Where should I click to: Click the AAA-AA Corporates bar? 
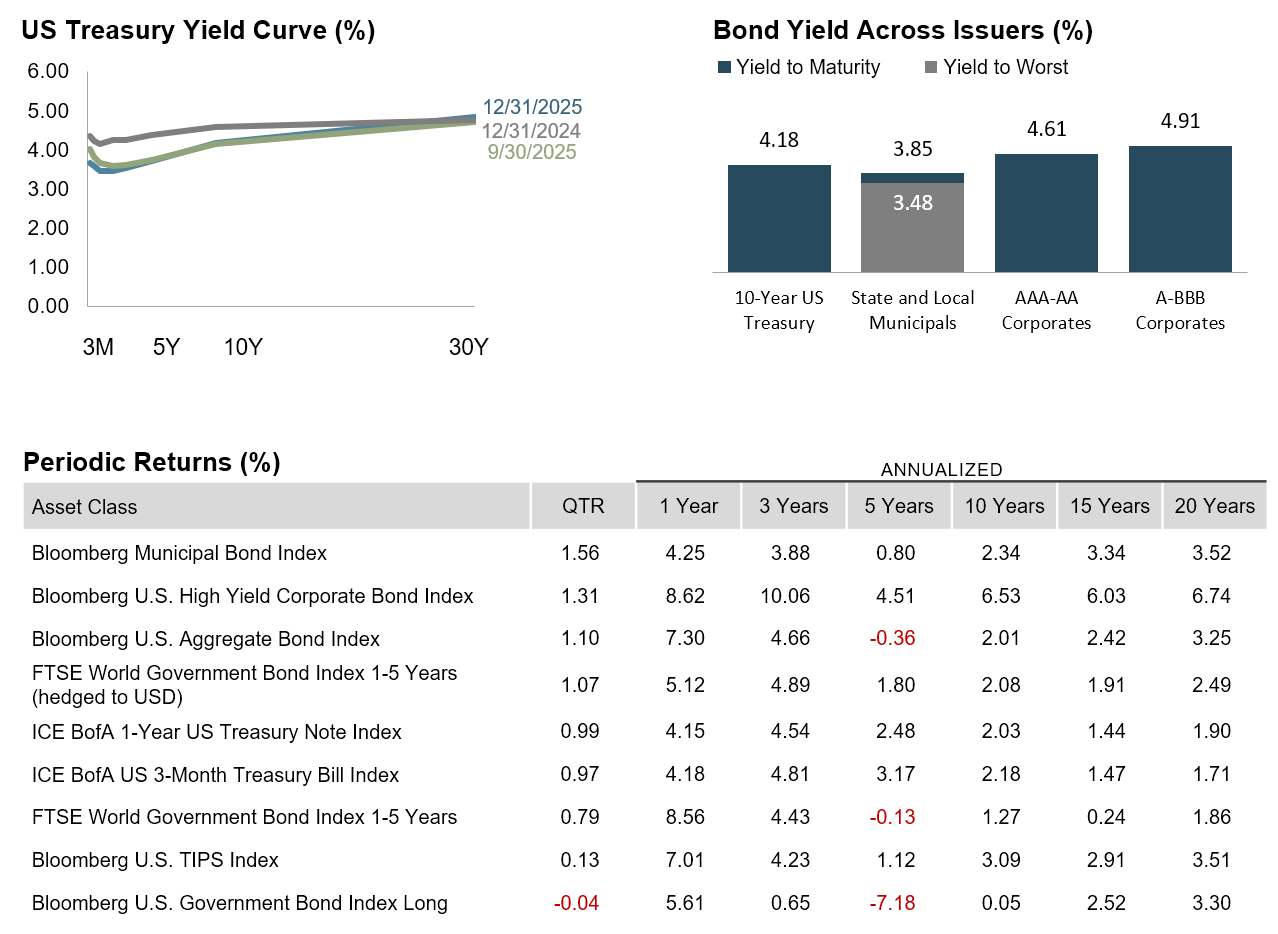(1046, 213)
